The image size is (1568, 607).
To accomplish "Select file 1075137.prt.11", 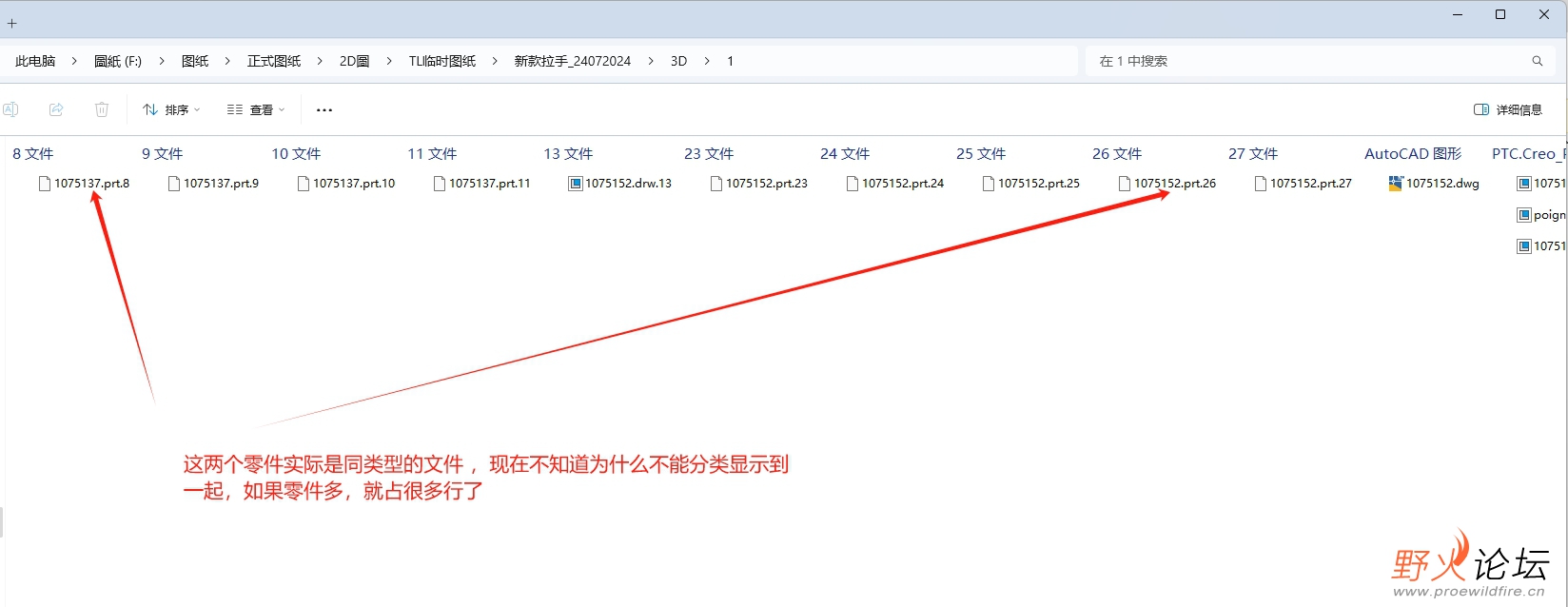I will [x=482, y=184].
